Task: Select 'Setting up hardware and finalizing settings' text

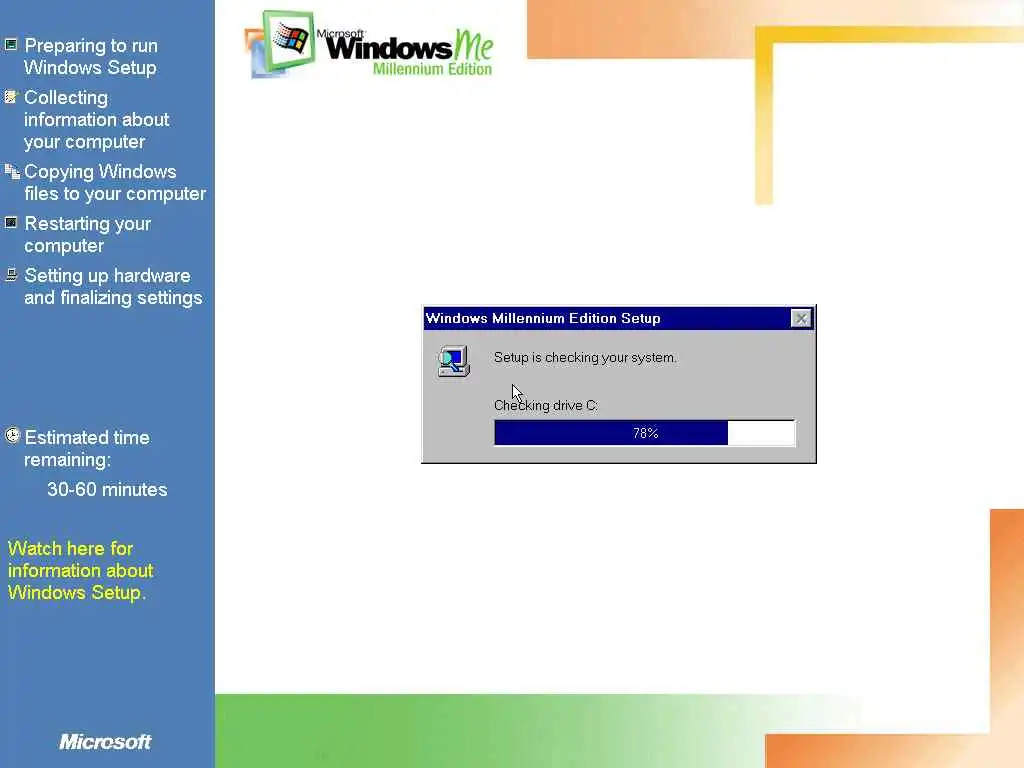Action: click(113, 286)
